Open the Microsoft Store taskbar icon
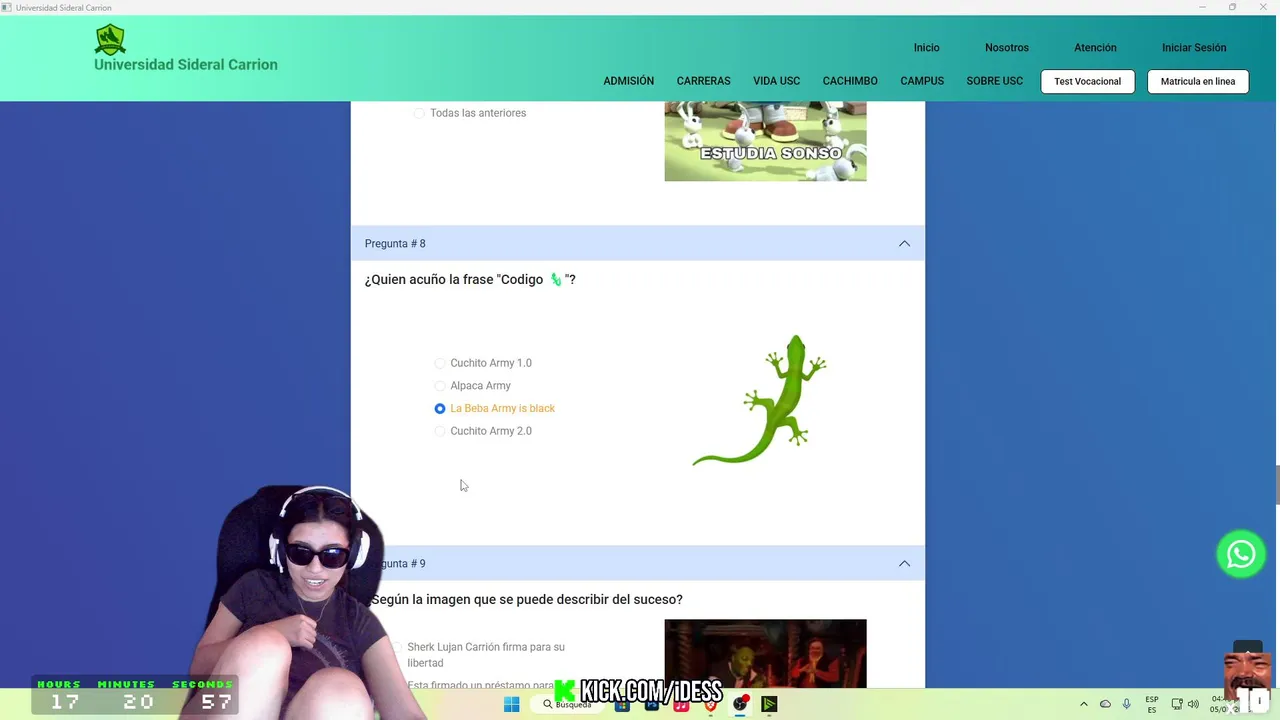The width and height of the screenshot is (1280, 720). (x=622, y=704)
